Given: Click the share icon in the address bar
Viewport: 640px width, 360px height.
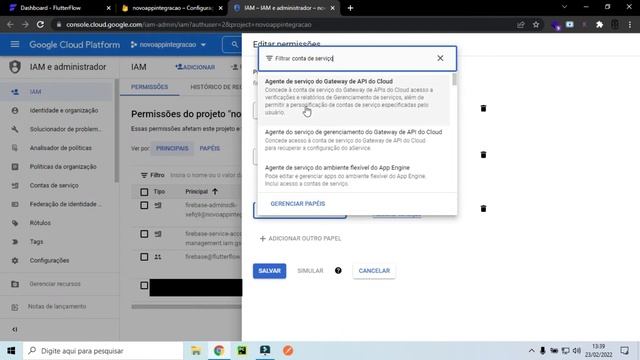Looking at the screenshot, I should (x=520, y=24).
